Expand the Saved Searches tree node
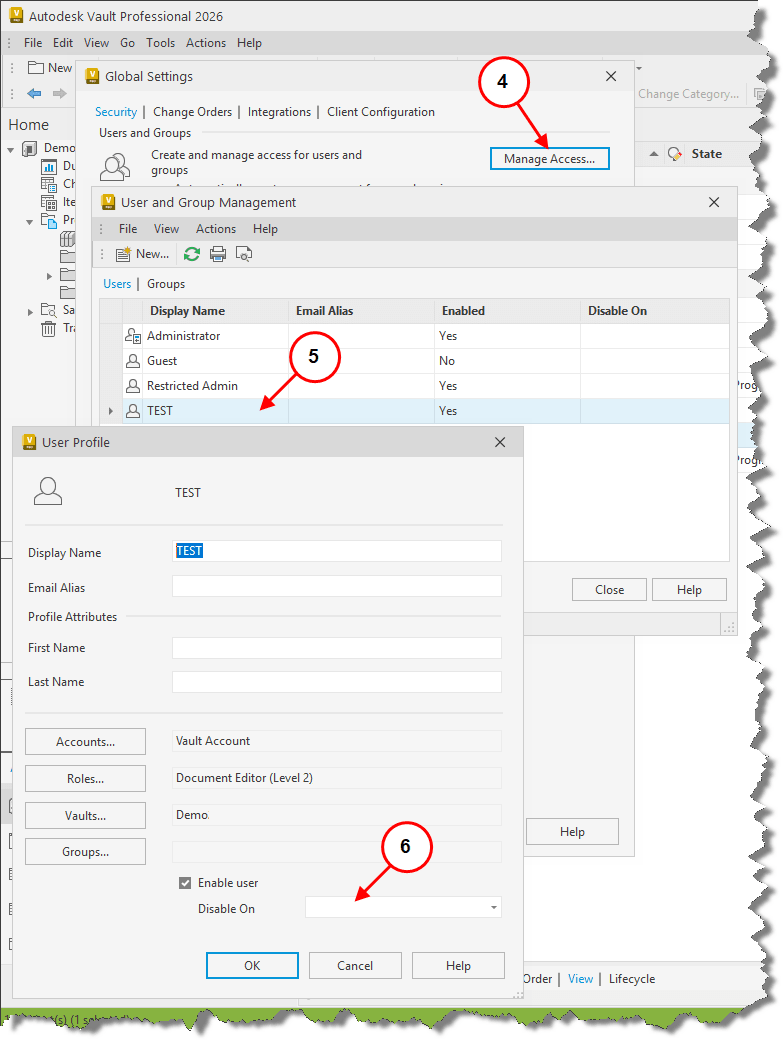This screenshot has width=783, height=1040. [x=30, y=312]
